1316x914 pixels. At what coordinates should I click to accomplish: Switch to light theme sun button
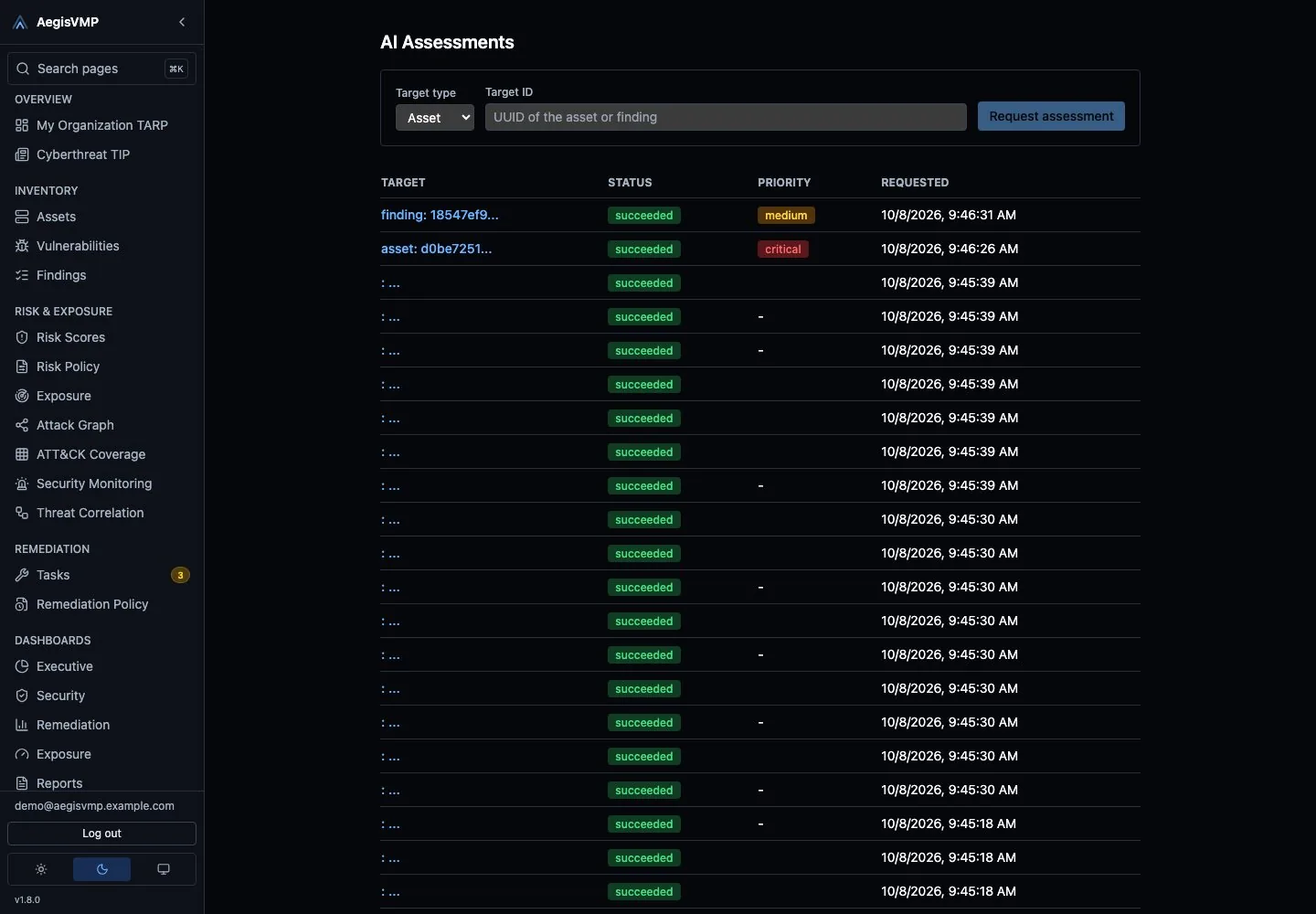tap(41, 869)
